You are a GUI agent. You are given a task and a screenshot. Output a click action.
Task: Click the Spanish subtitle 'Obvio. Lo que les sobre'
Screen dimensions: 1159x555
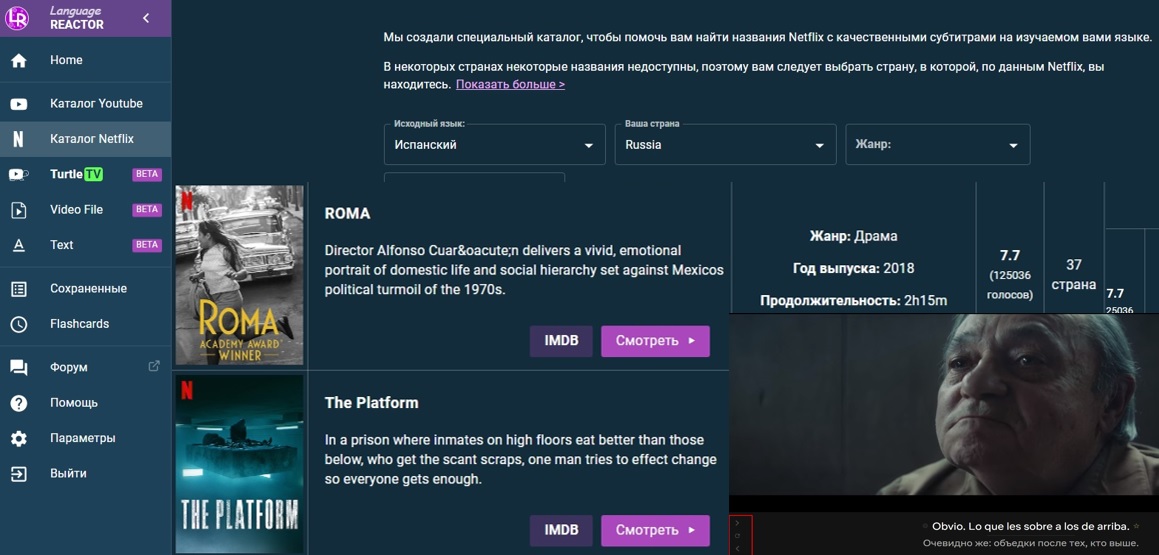(x=1030, y=526)
